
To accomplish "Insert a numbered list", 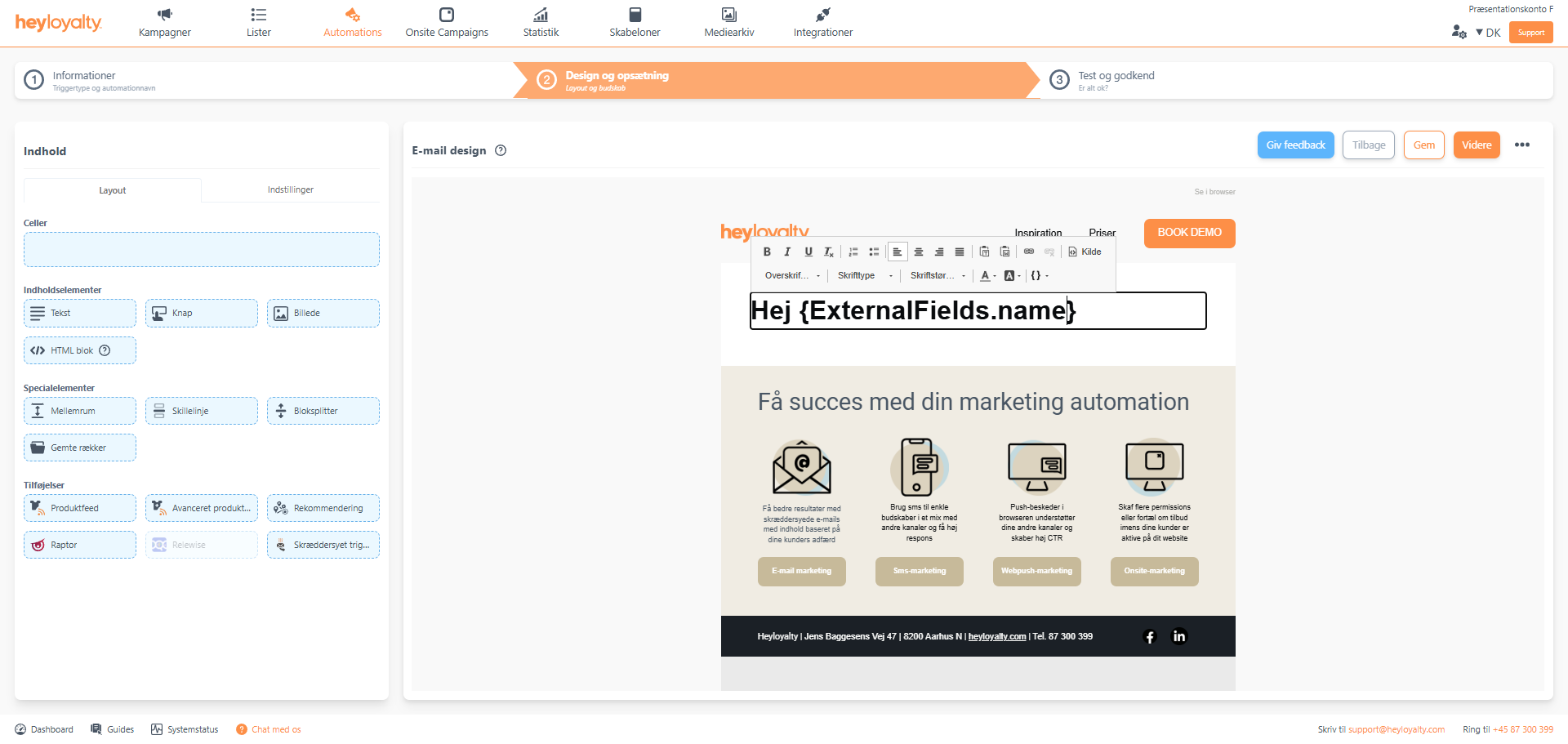I will point(853,252).
